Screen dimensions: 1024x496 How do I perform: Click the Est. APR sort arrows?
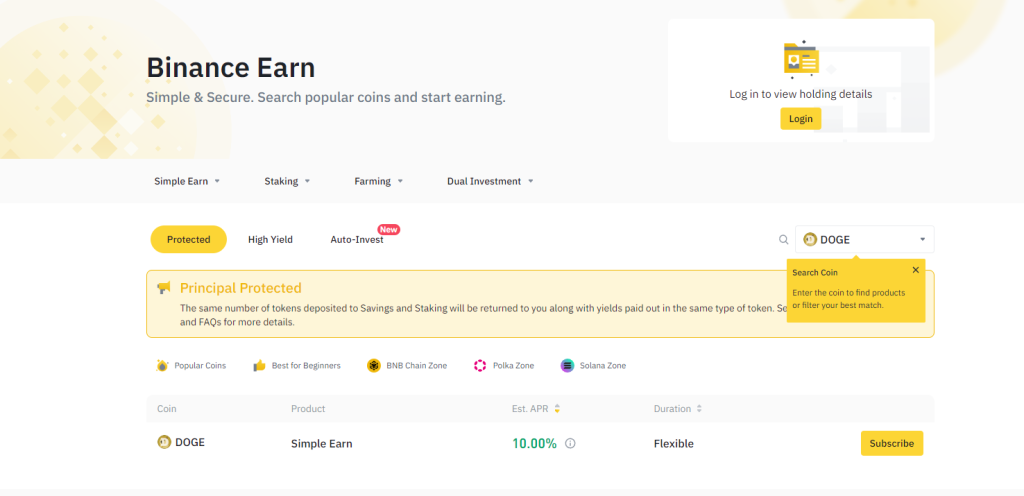coord(557,409)
